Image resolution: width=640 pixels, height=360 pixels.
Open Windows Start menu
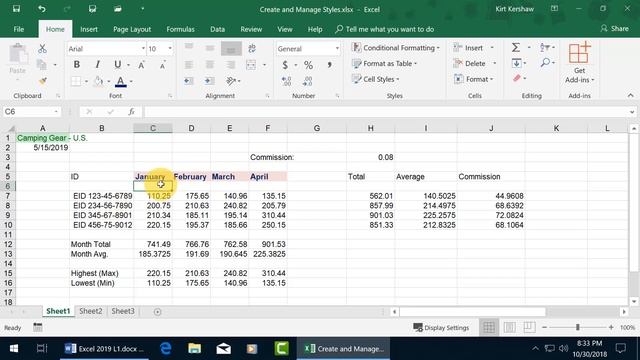(x=14, y=349)
